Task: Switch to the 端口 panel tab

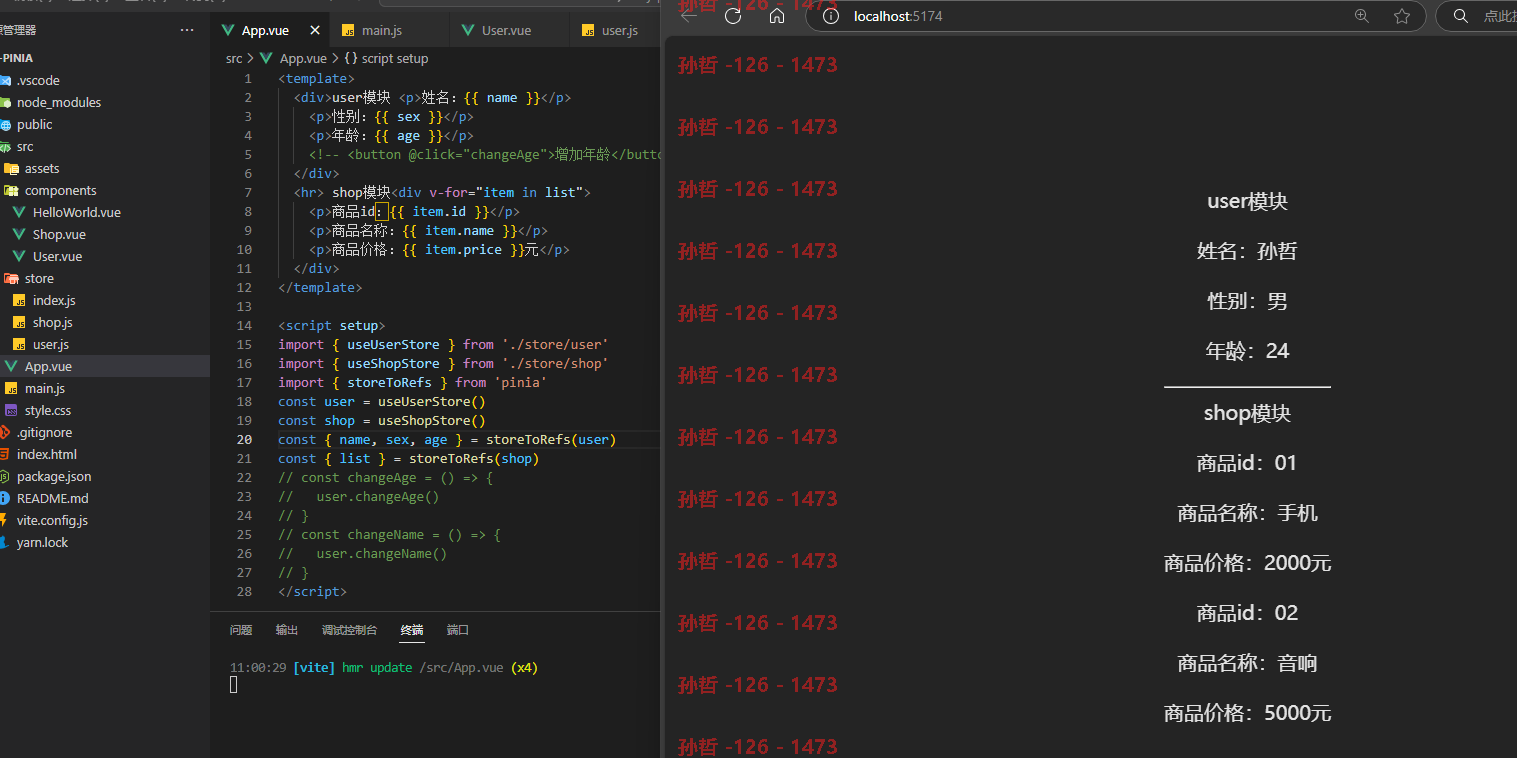Action: pos(458,630)
